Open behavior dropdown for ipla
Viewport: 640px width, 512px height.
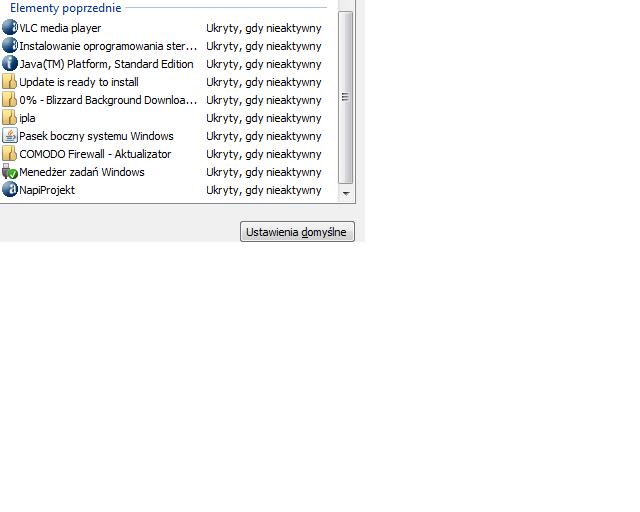click(264, 118)
